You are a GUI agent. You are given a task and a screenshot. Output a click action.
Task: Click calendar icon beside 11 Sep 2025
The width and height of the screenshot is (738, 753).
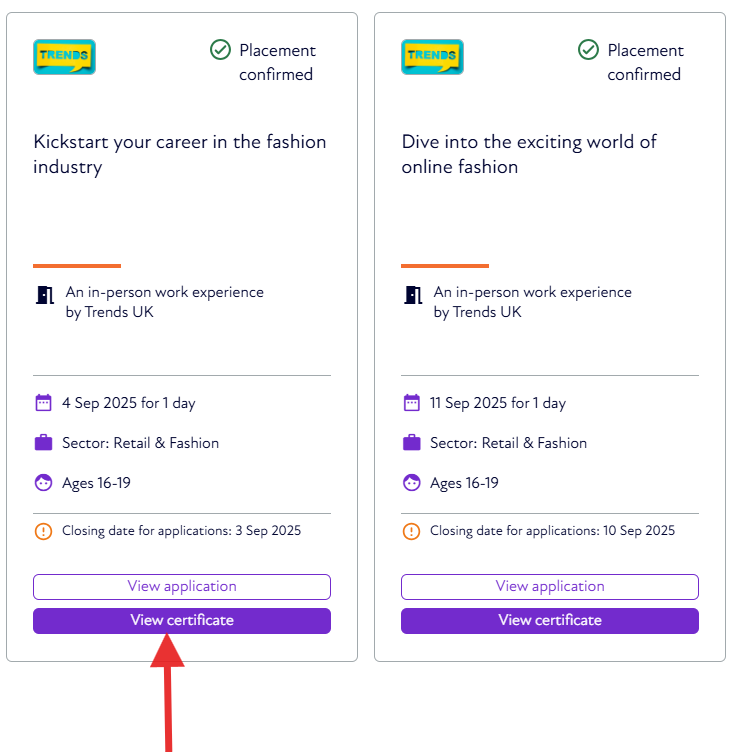411,403
